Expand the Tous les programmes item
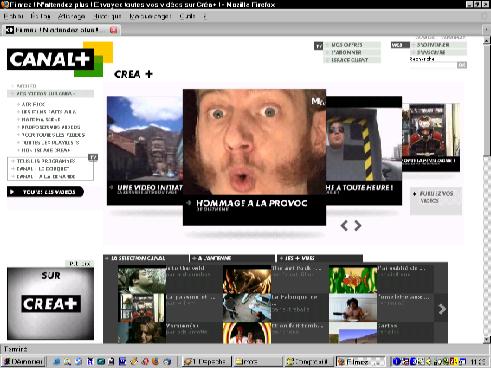This screenshot has width=491, height=368. tap(46, 161)
